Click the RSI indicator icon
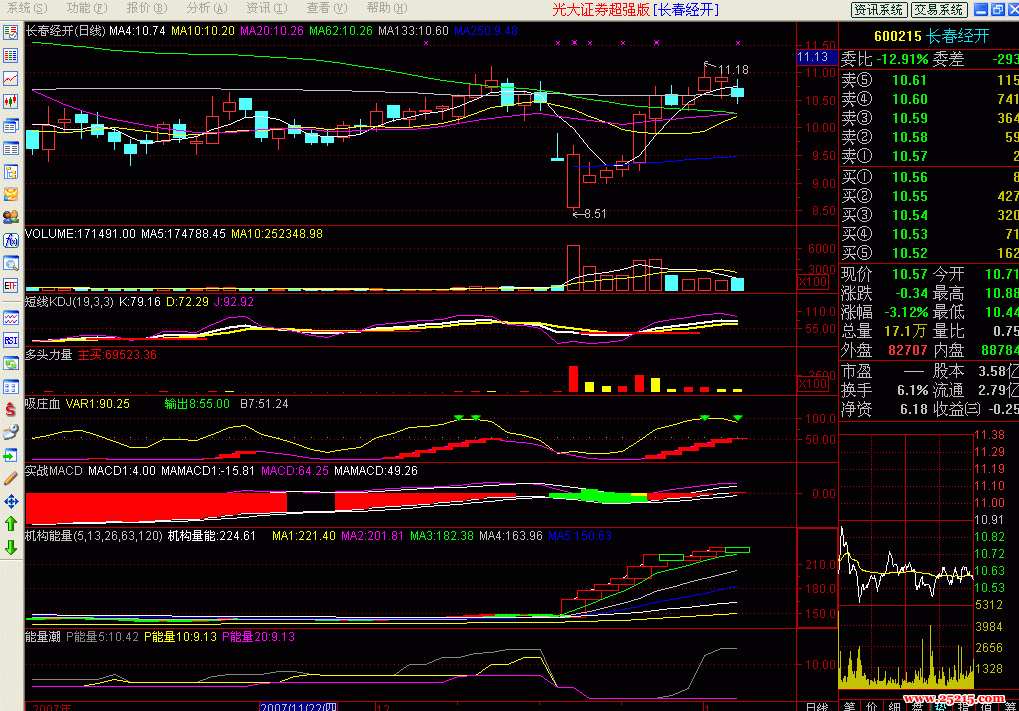 click(11, 340)
